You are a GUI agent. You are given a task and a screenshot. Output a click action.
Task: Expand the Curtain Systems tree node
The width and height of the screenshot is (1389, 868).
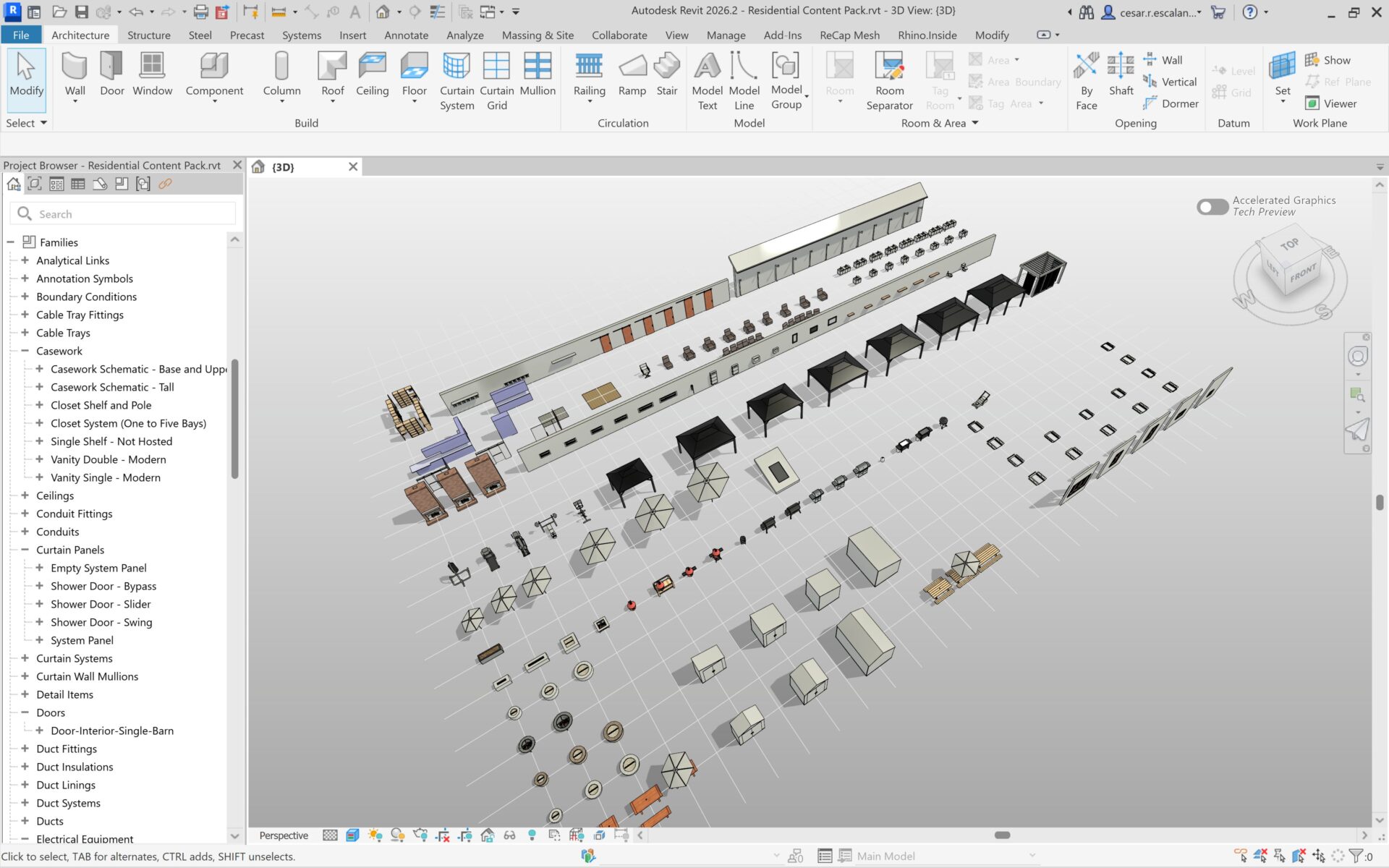[24, 658]
